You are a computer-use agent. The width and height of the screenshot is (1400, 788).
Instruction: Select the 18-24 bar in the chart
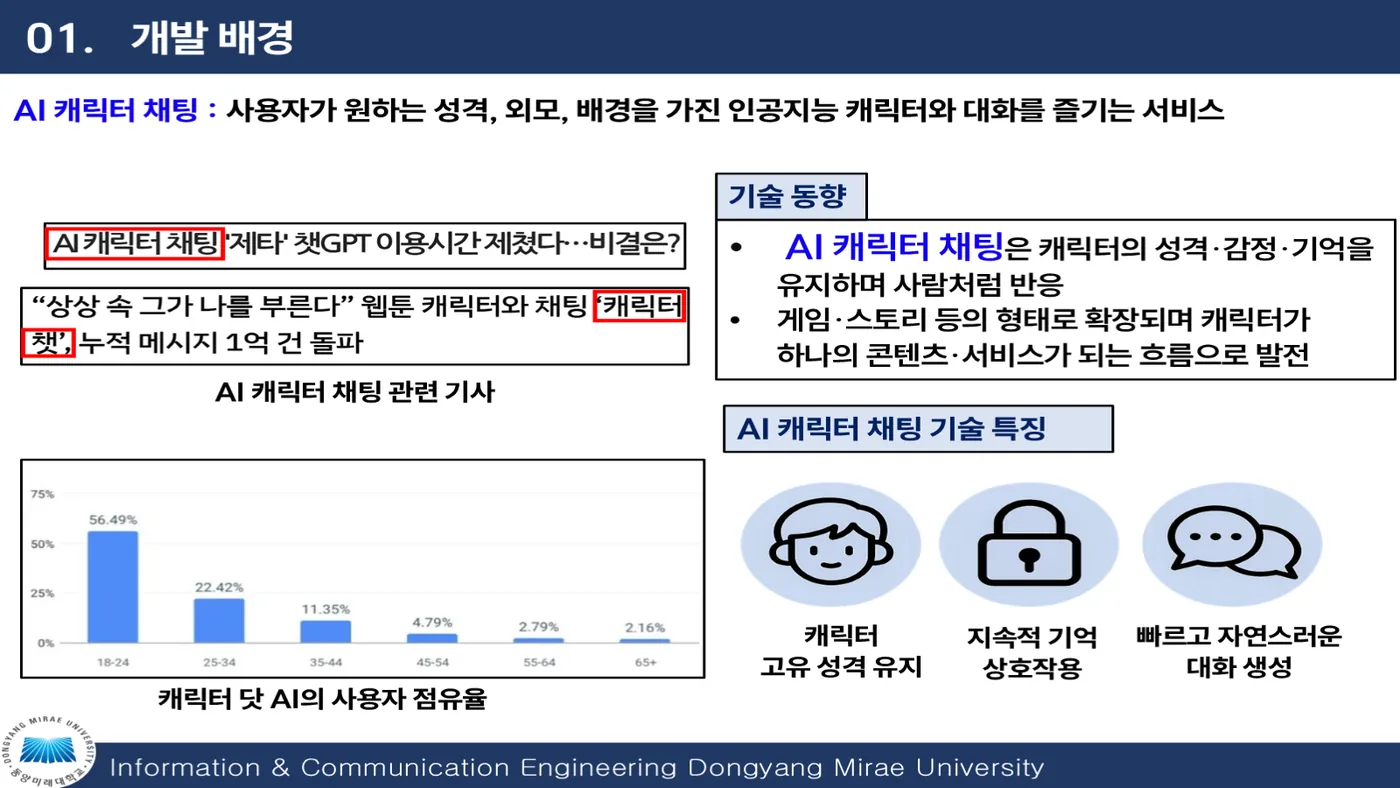[x=112, y=587]
